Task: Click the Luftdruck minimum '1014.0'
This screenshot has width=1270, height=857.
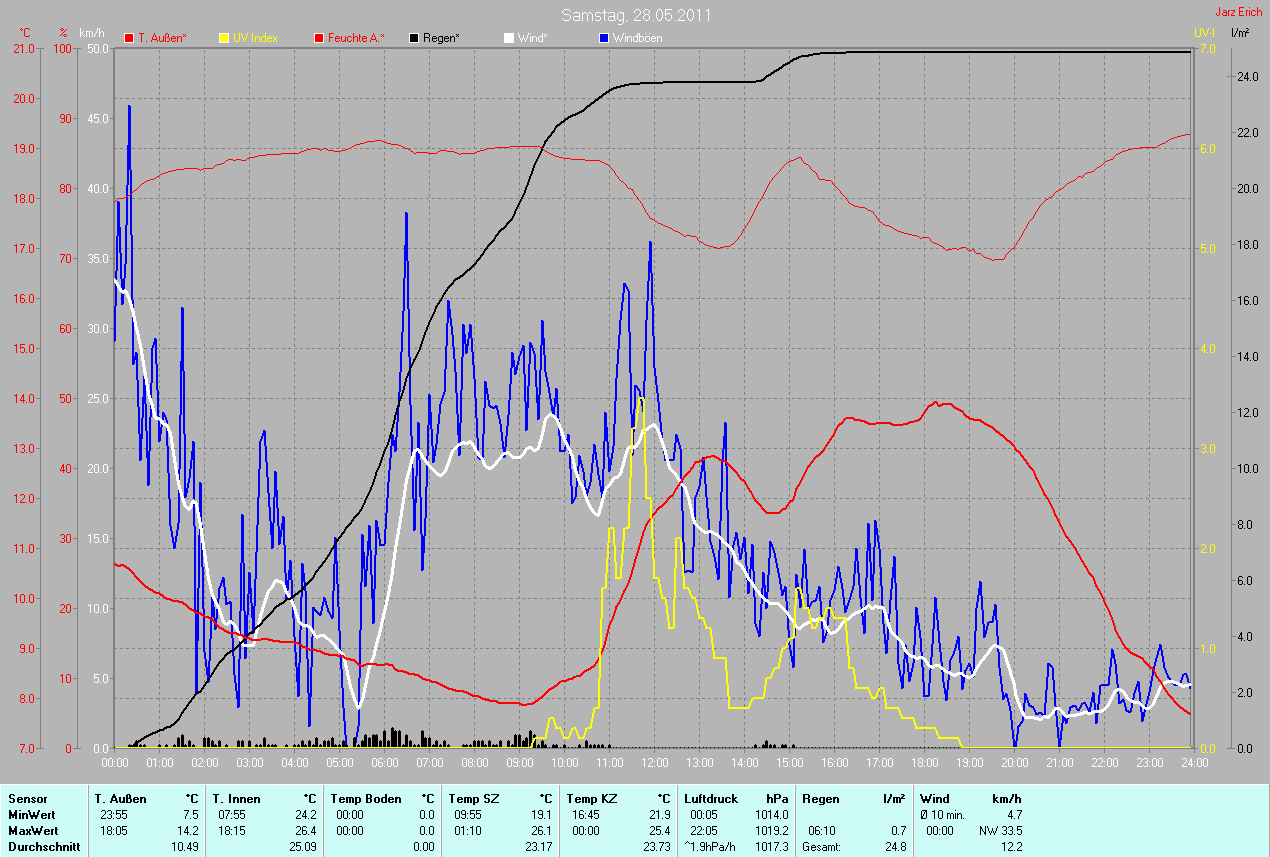Action: [771, 815]
